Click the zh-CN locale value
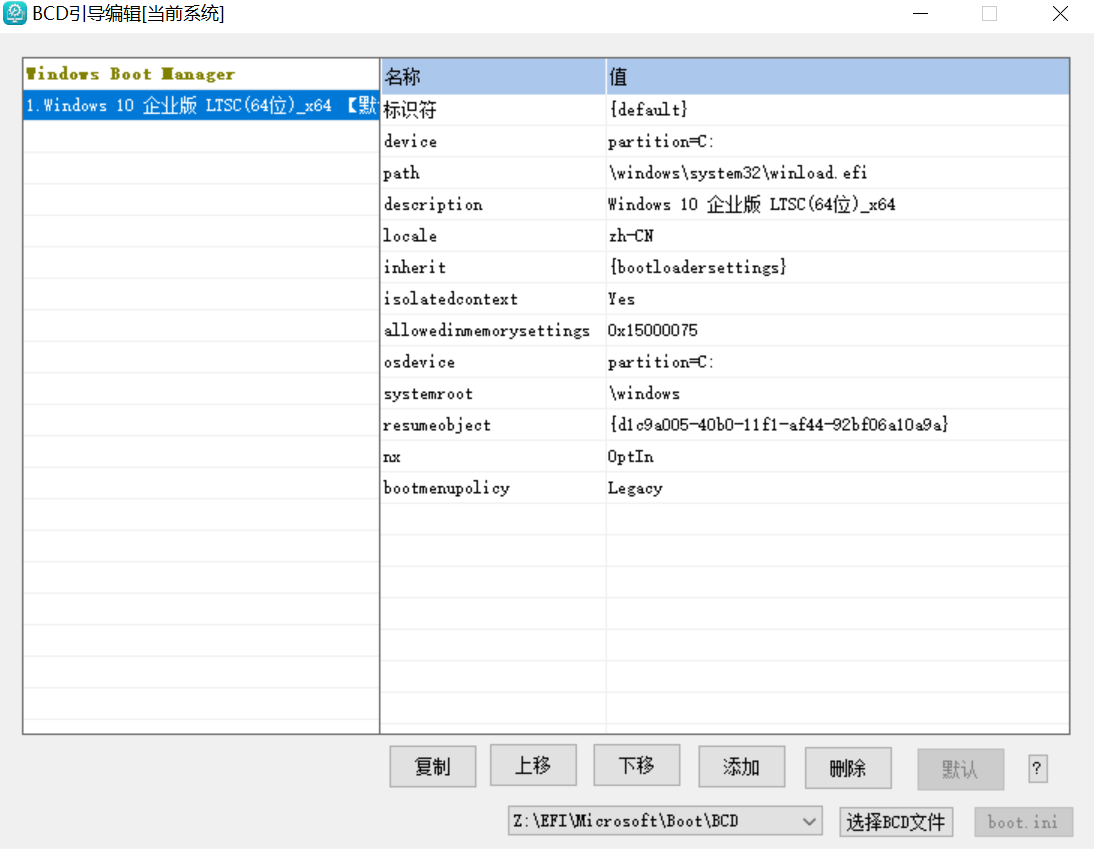 tap(631, 236)
